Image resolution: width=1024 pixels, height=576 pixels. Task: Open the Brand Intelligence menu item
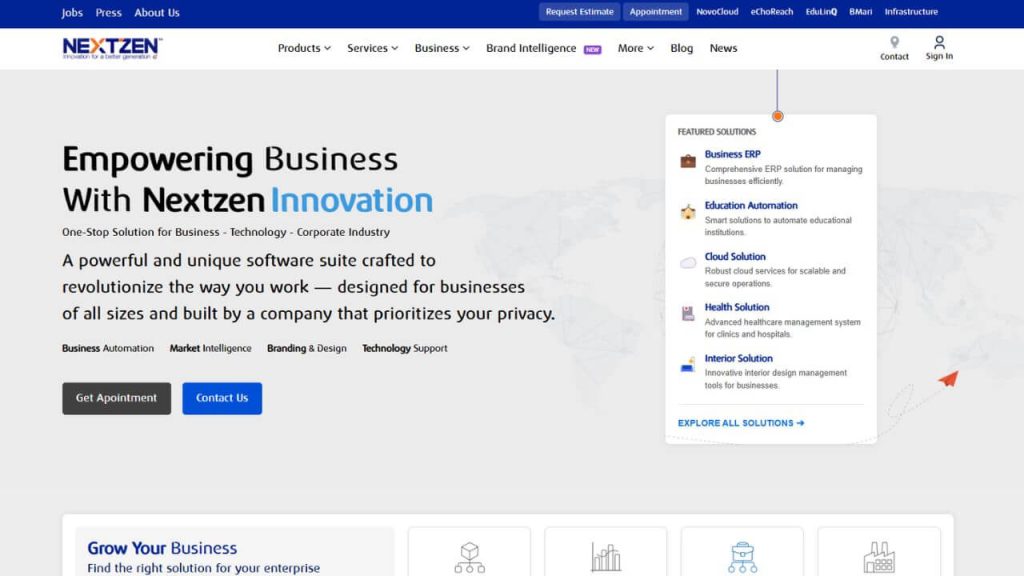point(531,48)
